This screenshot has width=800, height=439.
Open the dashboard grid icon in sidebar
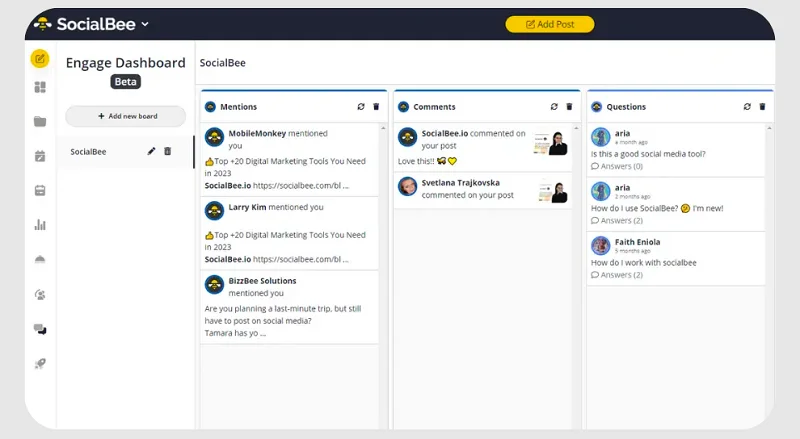40,88
